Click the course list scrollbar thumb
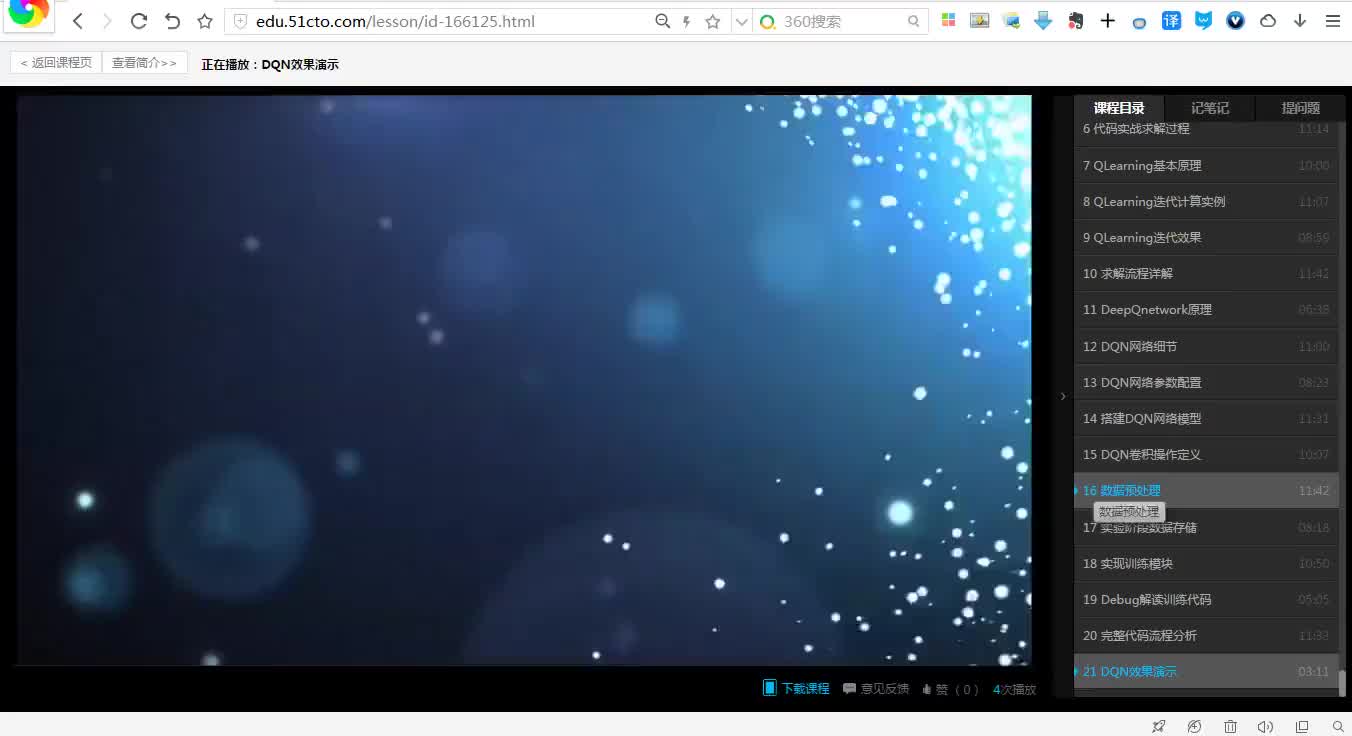 tap(1343, 684)
